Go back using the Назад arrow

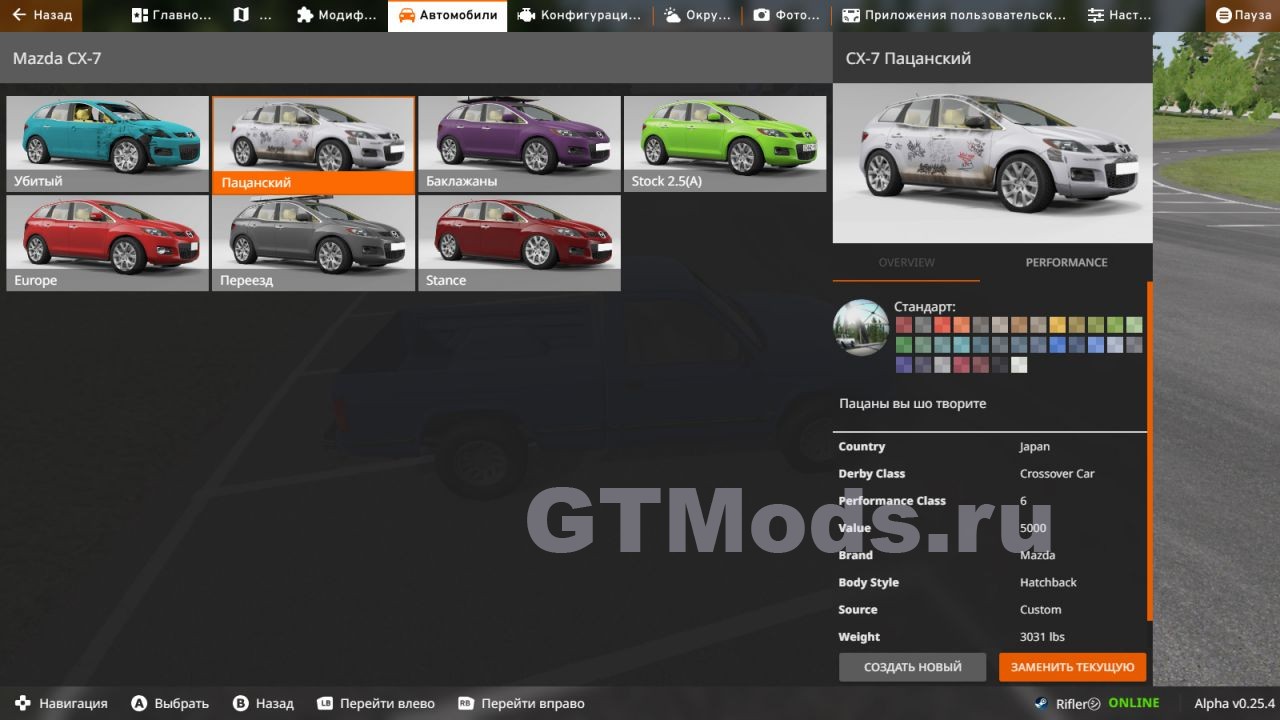(42, 15)
